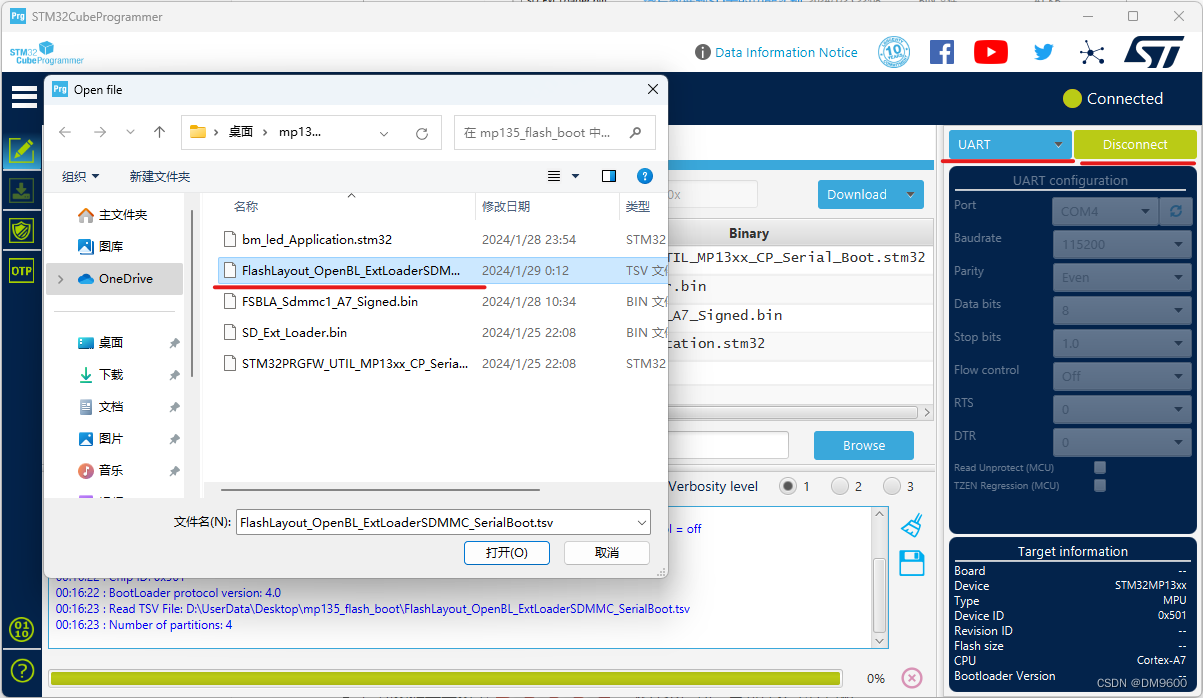Click the 取消 button
Screen dimensions: 1203x698
click(x=607, y=553)
